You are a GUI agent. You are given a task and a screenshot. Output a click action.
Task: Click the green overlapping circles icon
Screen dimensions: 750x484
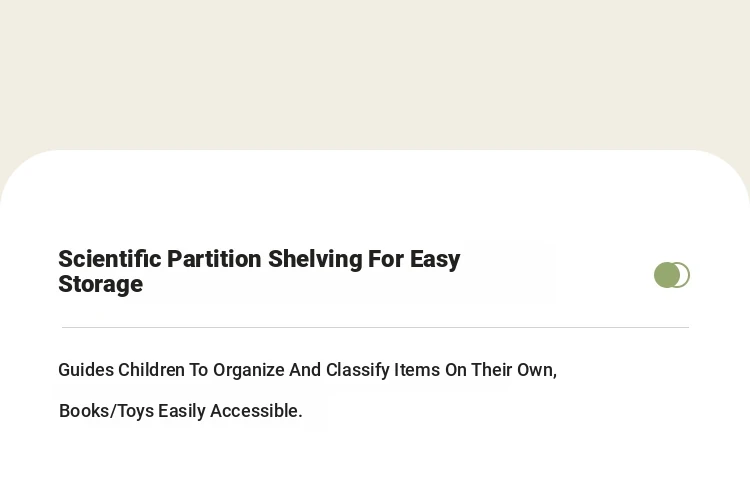coord(672,275)
